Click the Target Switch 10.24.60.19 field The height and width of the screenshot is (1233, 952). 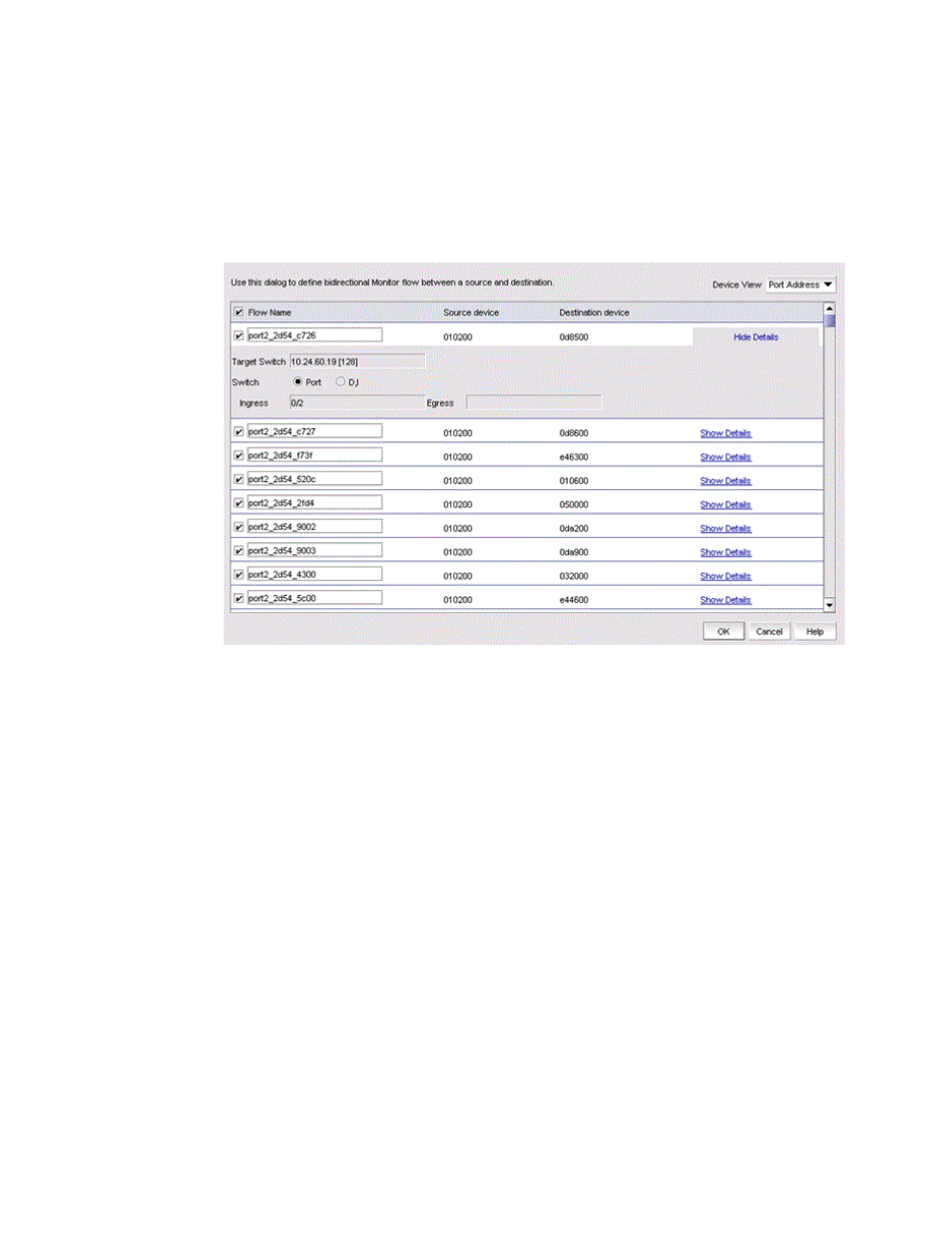[x=357, y=361]
